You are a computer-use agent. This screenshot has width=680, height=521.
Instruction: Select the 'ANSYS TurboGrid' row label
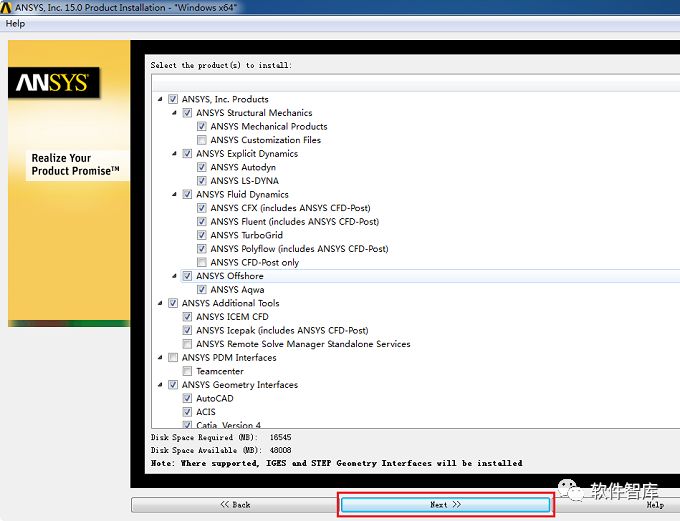click(x=246, y=235)
